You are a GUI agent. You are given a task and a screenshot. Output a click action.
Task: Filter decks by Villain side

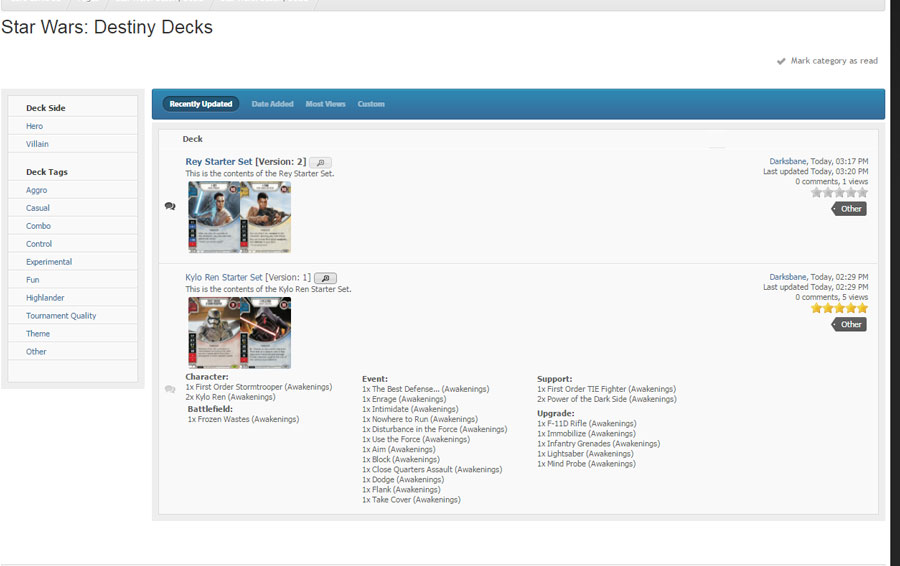click(x=37, y=144)
